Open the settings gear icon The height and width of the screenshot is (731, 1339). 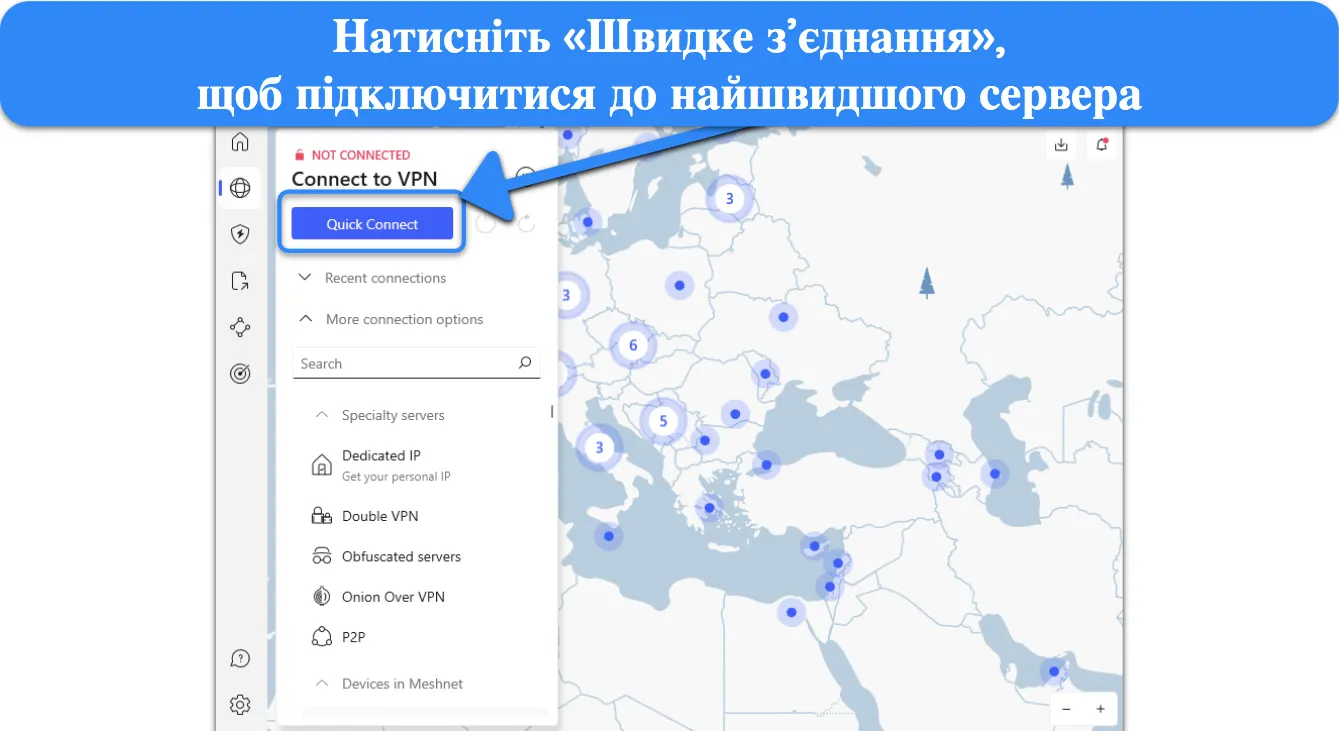(240, 705)
